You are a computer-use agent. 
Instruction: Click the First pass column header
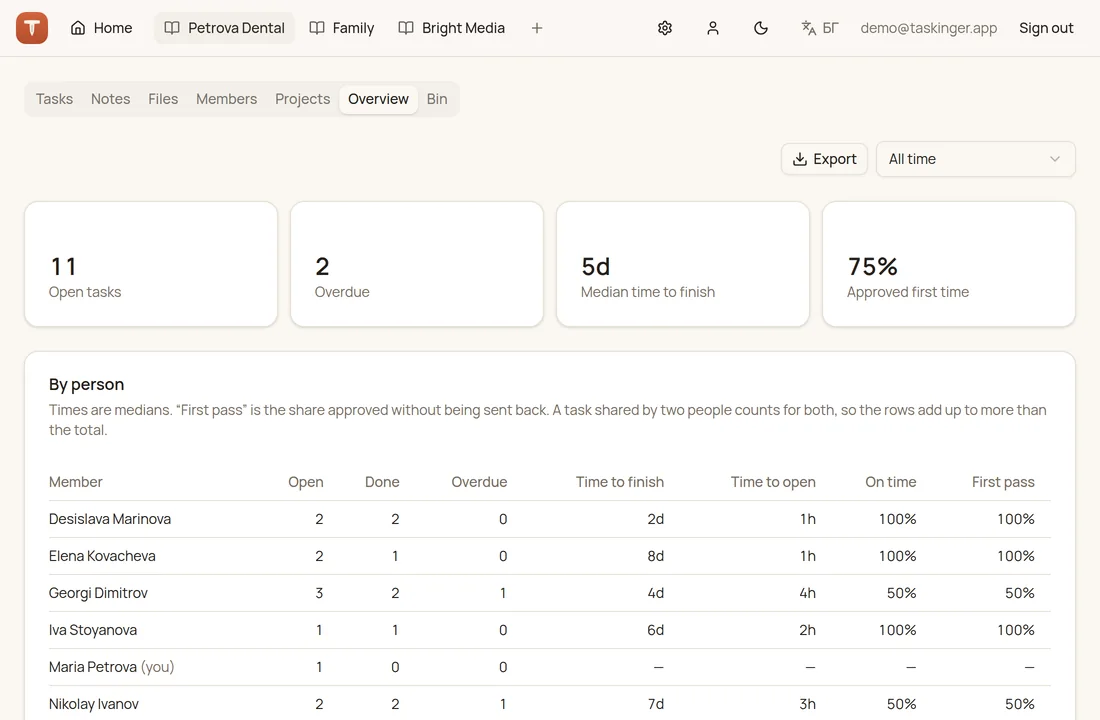tap(1003, 482)
